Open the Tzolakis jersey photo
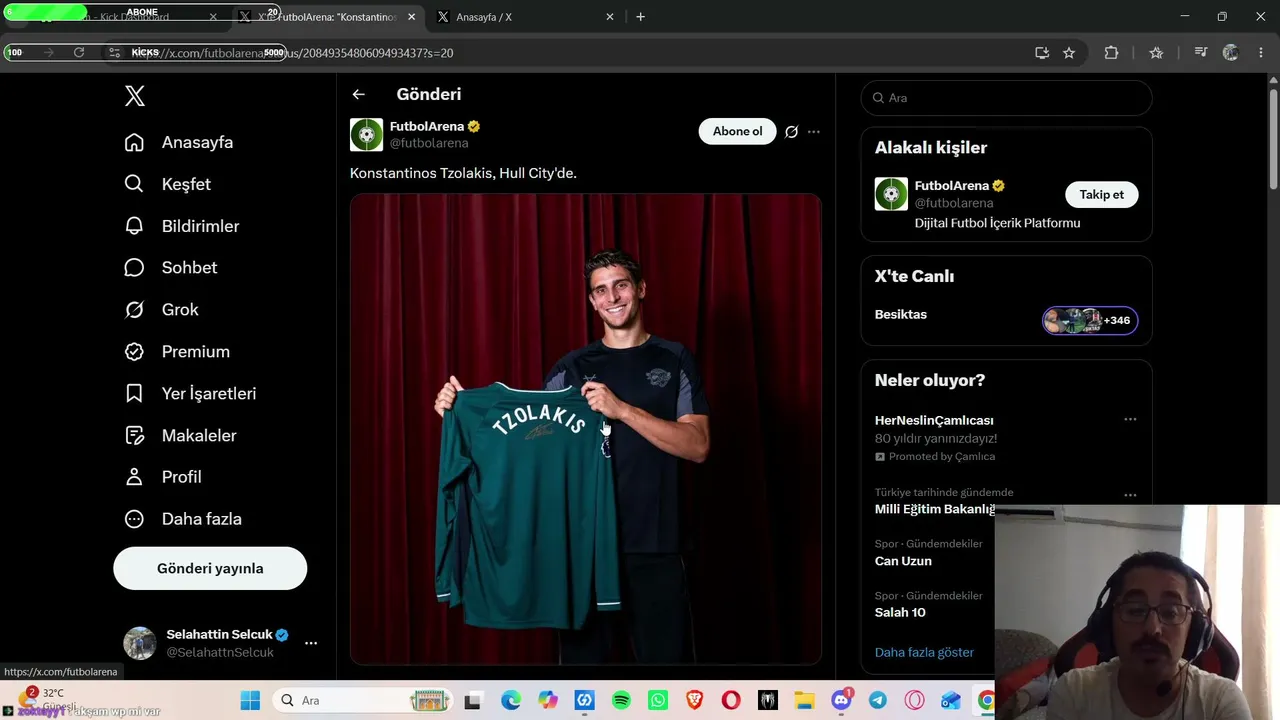Image resolution: width=1280 pixels, height=720 pixels. 586,429
